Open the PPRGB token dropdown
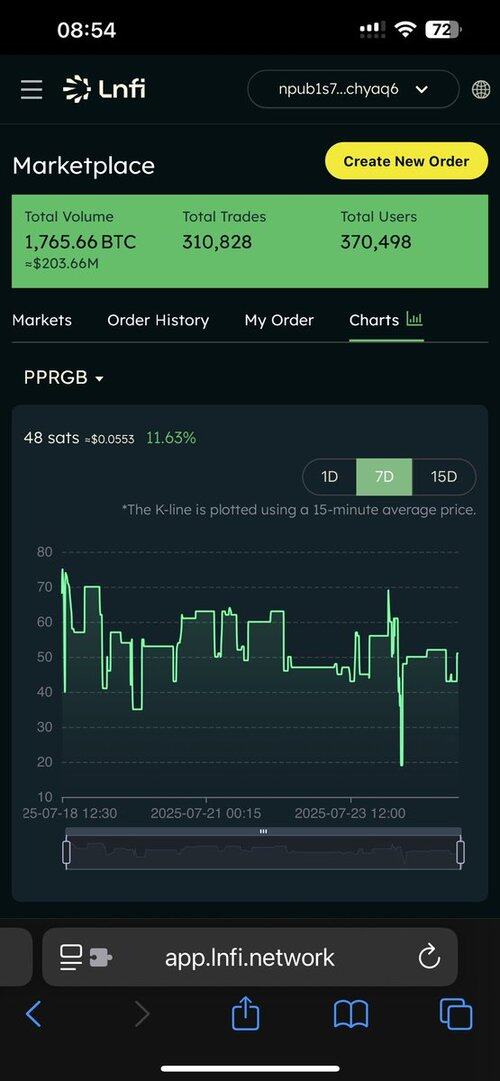This screenshot has height=1081, width=500. tap(63, 378)
